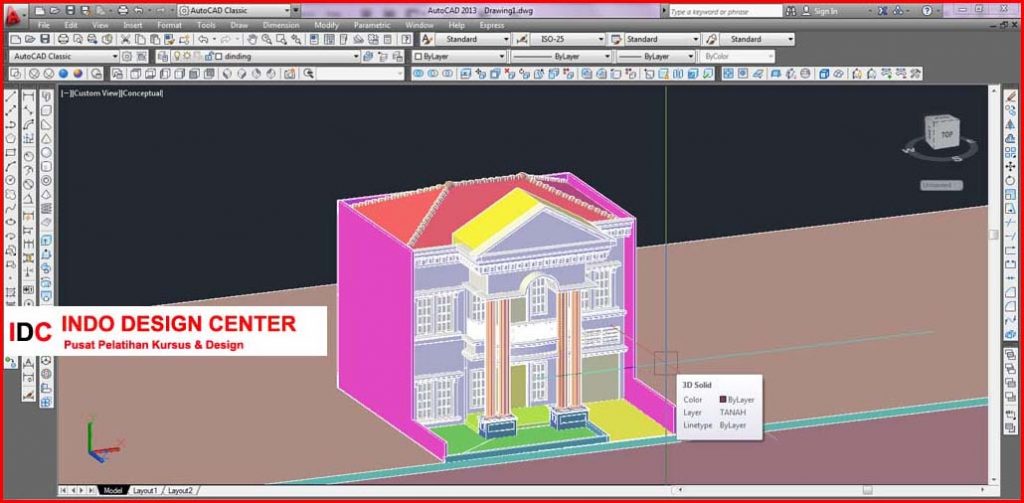Click the binoculars search icon
Viewport: 1024px width, 503px height.
(791, 11)
